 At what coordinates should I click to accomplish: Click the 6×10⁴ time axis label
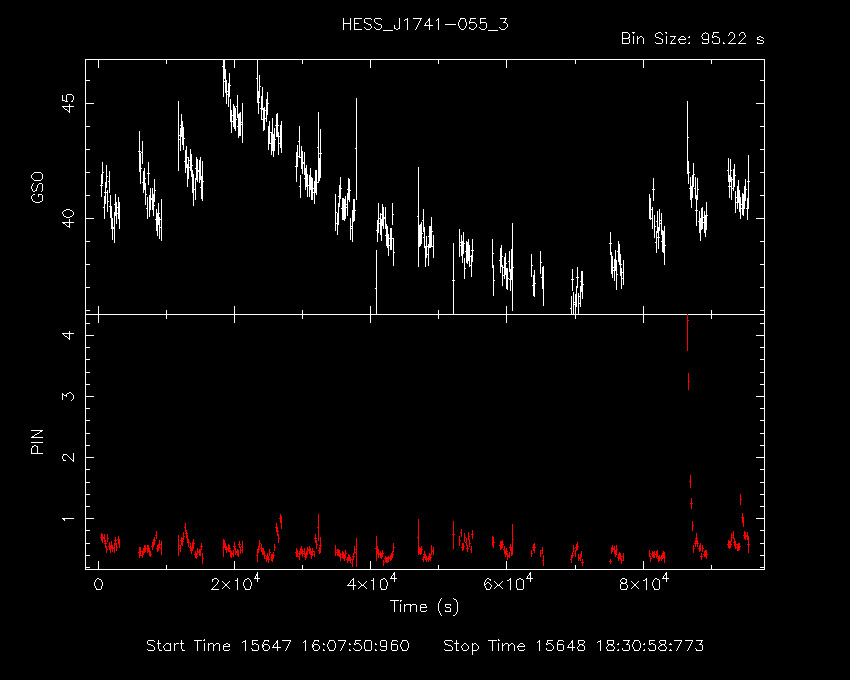tap(507, 583)
